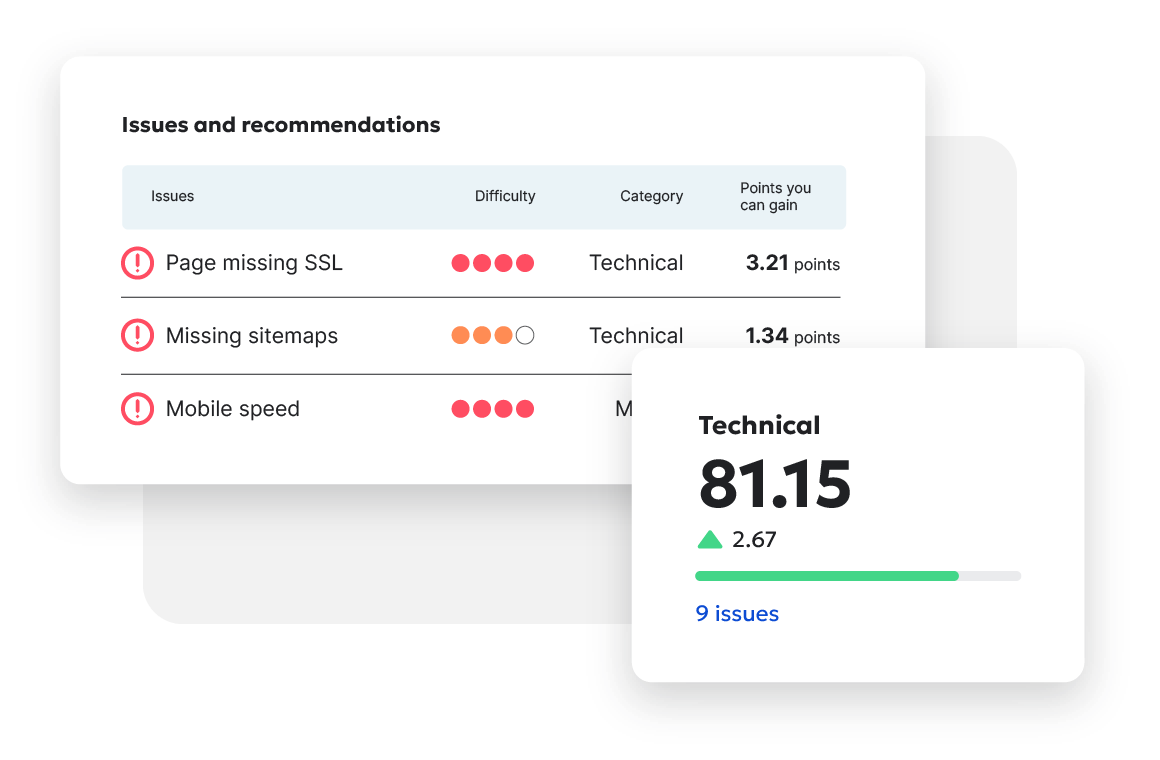Click the Issues column header
The width and height of the screenshot is (1160, 760).
click(x=172, y=196)
